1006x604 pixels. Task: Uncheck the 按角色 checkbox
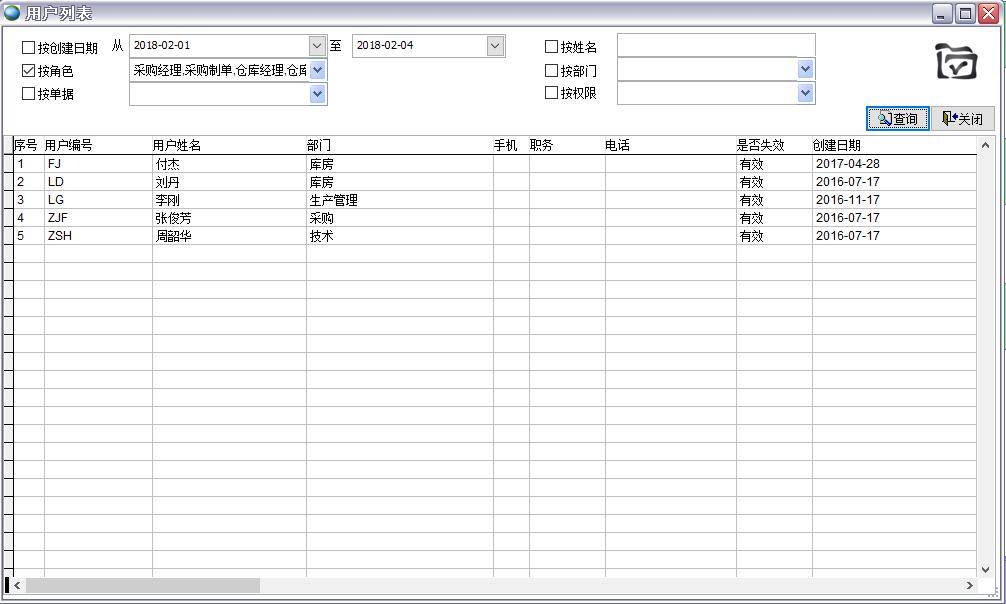click(28, 71)
